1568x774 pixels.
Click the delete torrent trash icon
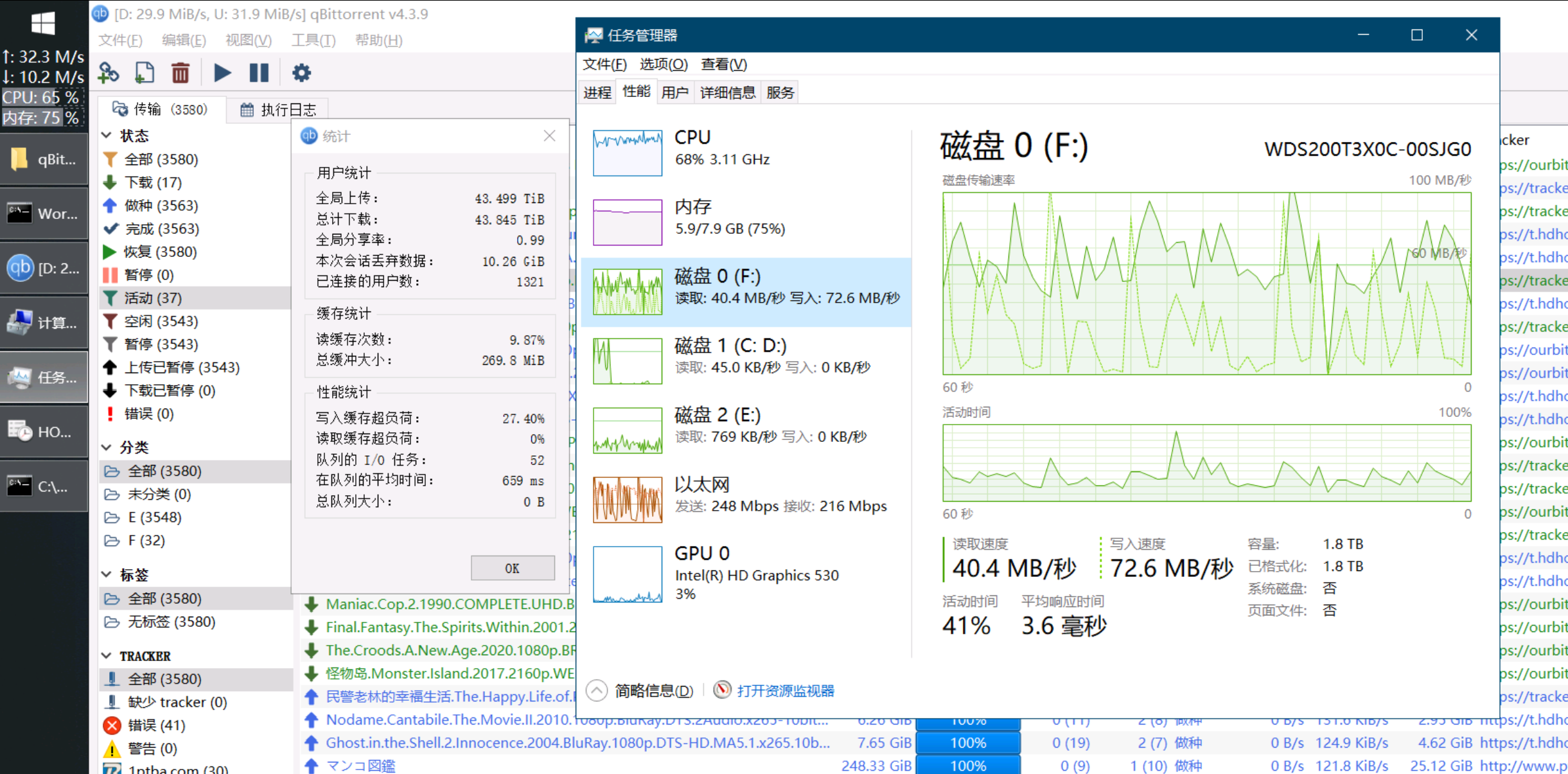[x=181, y=73]
